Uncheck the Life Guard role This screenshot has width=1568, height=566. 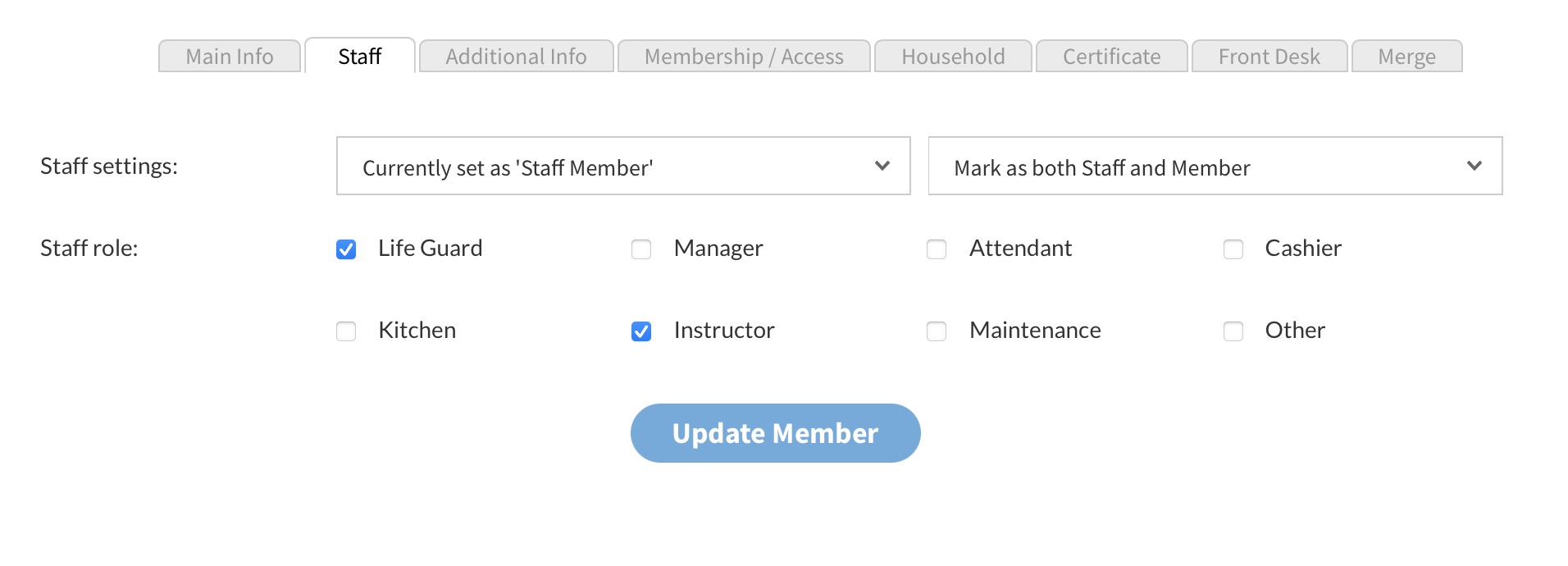346,249
